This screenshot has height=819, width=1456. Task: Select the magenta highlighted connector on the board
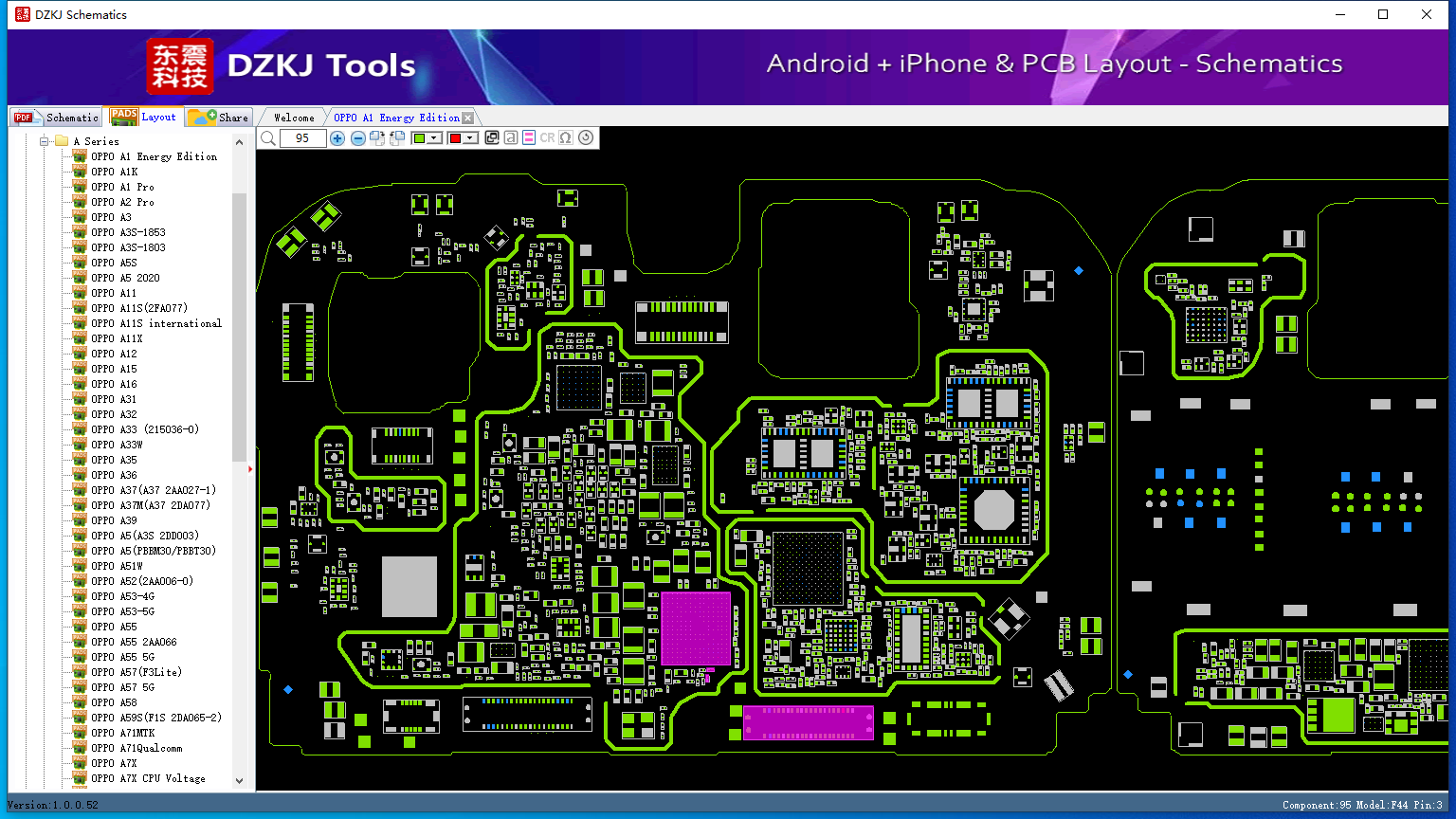pyautogui.click(x=808, y=722)
